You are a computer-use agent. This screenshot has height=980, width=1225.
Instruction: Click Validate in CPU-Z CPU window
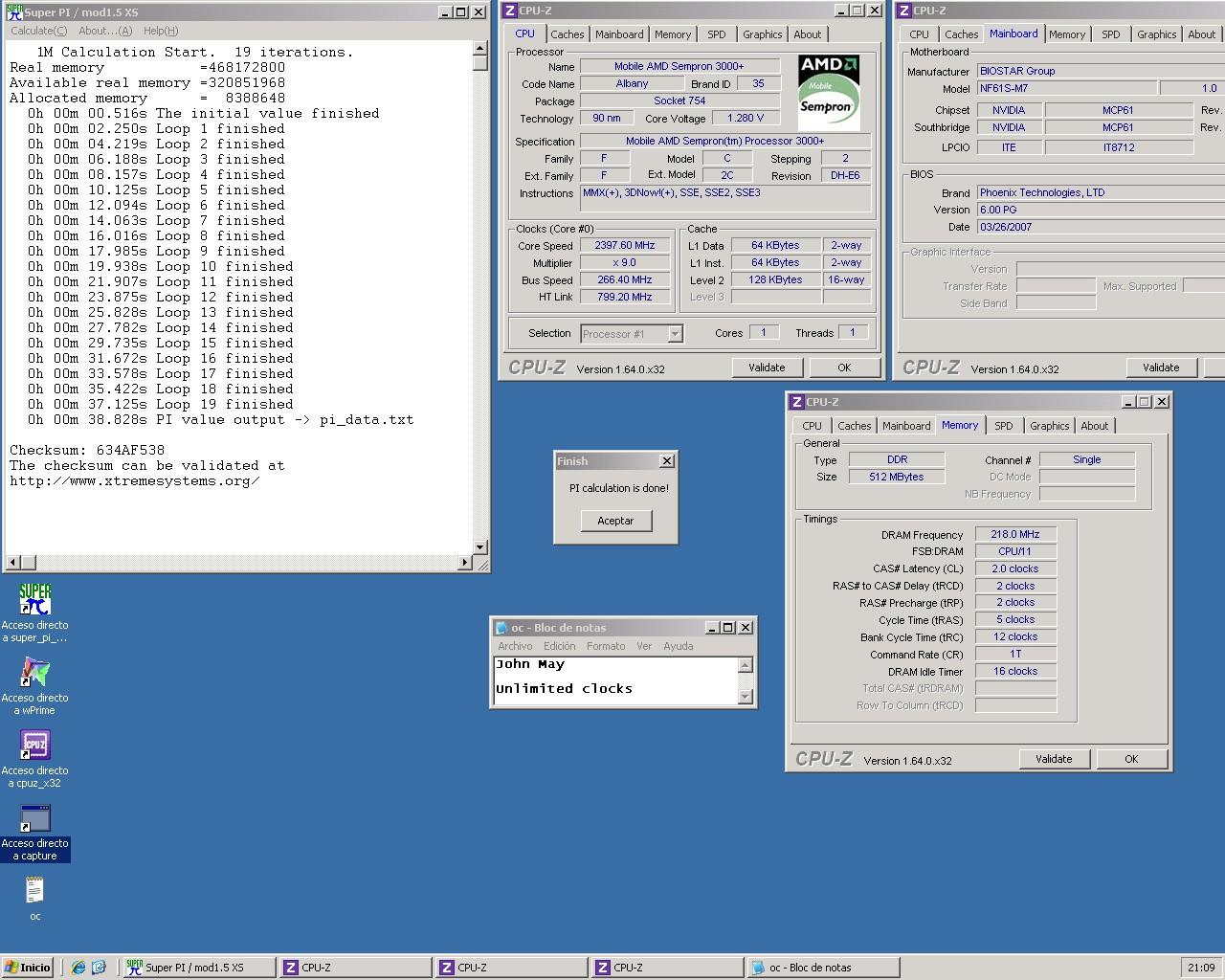767,367
